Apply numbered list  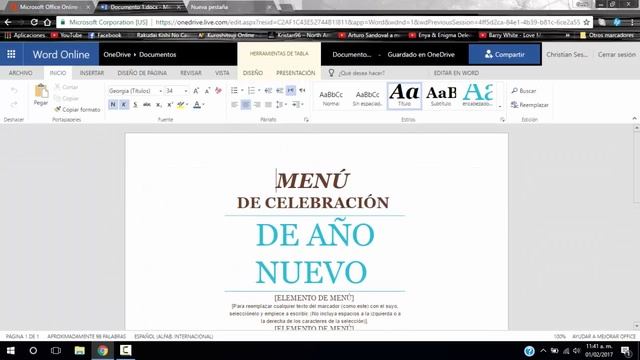tap(251, 90)
